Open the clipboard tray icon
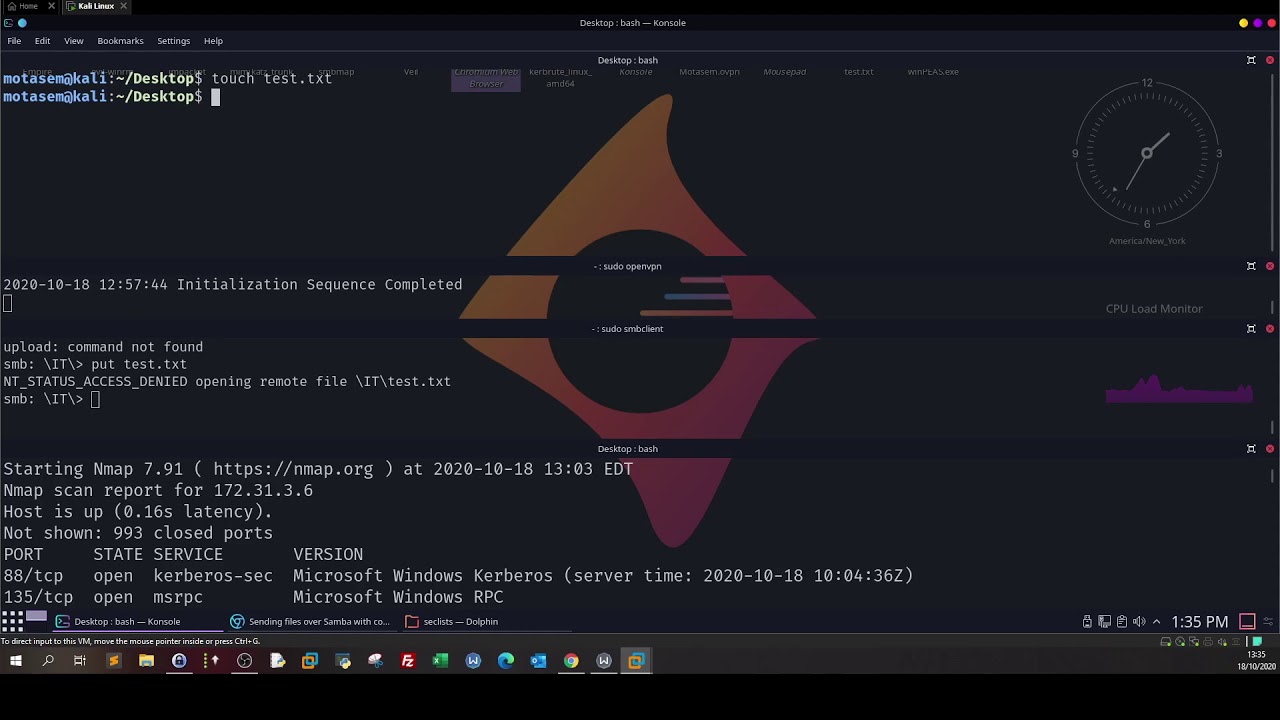 click(x=1122, y=621)
